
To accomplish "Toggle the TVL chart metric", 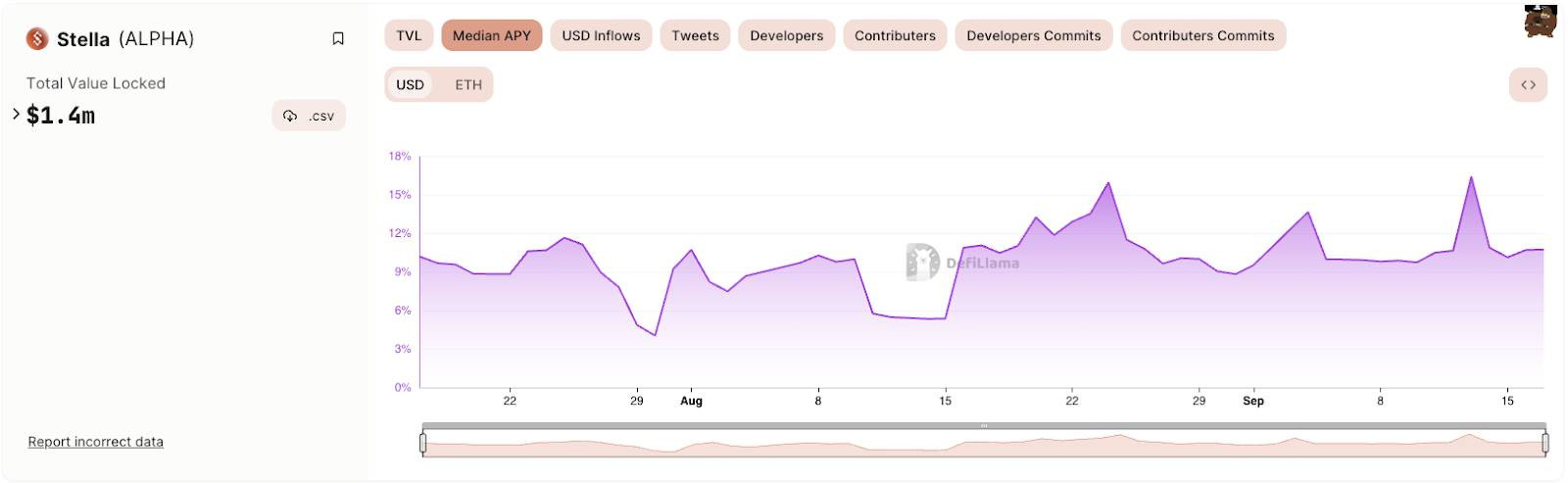I will click(x=409, y=35).
